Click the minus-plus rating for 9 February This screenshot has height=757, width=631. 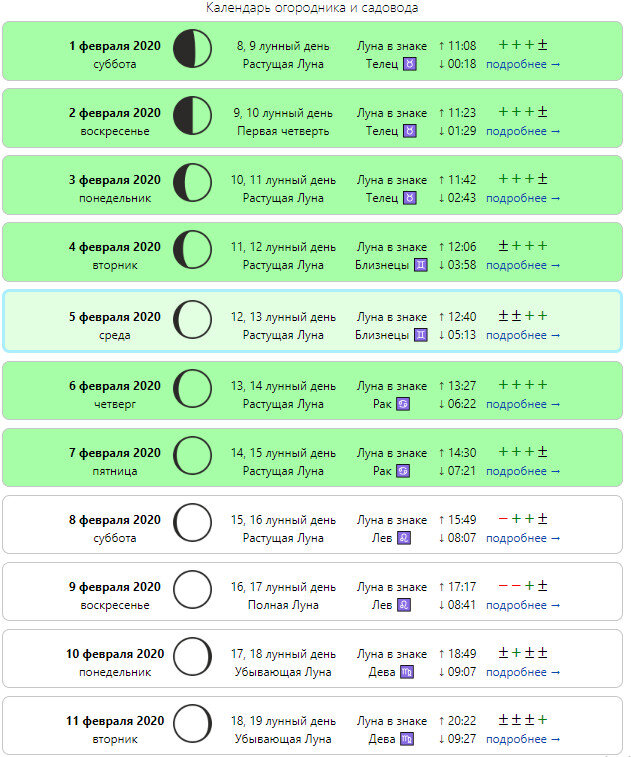[523, 586]
